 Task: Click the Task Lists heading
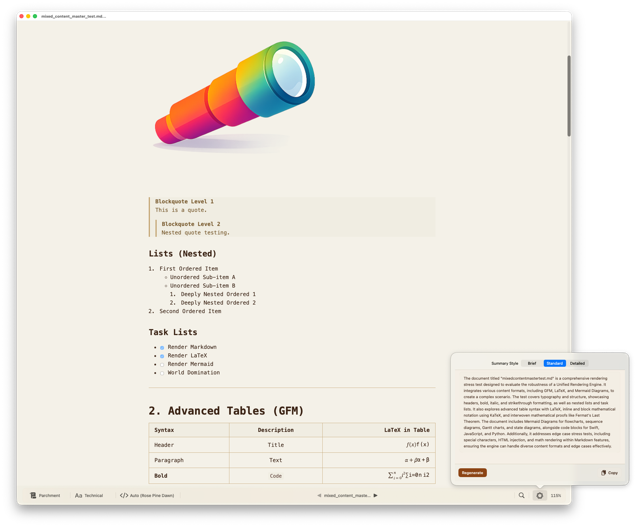pos(173,332)
